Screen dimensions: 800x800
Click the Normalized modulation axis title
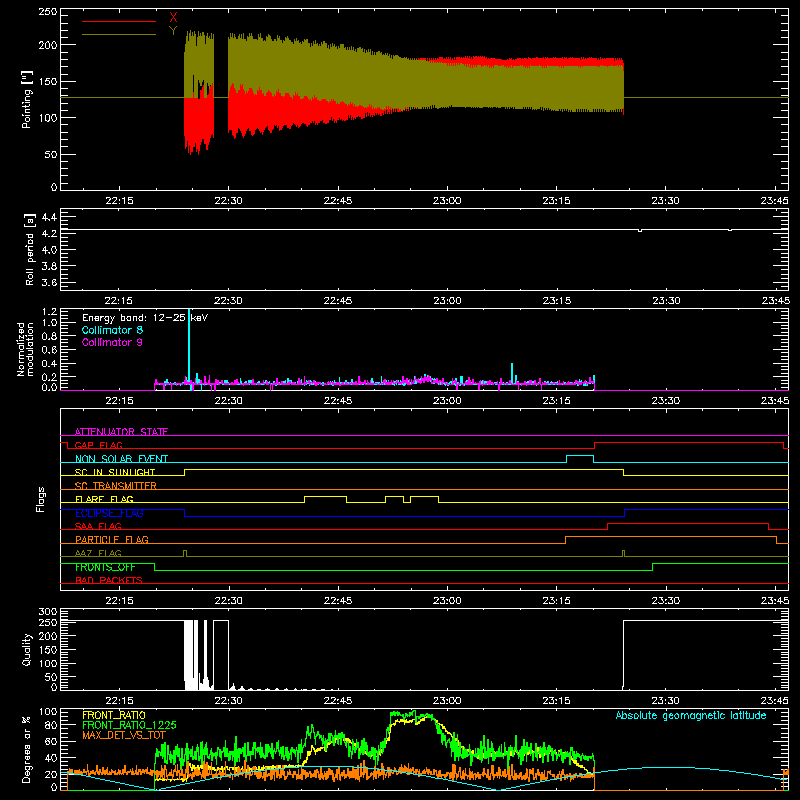click(25, 349)
